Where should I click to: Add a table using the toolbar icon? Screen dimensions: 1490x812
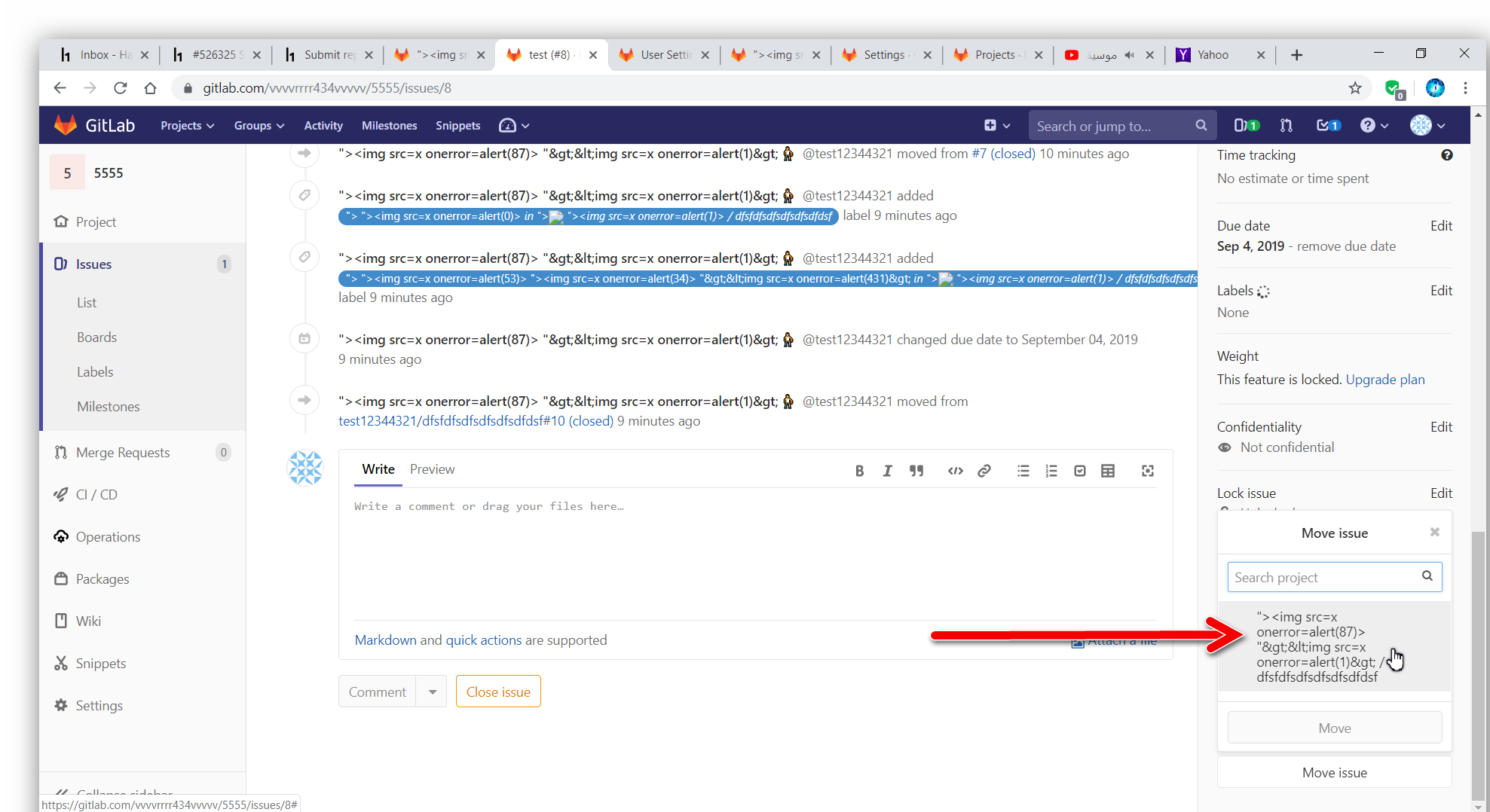[x=1108, y=471]
